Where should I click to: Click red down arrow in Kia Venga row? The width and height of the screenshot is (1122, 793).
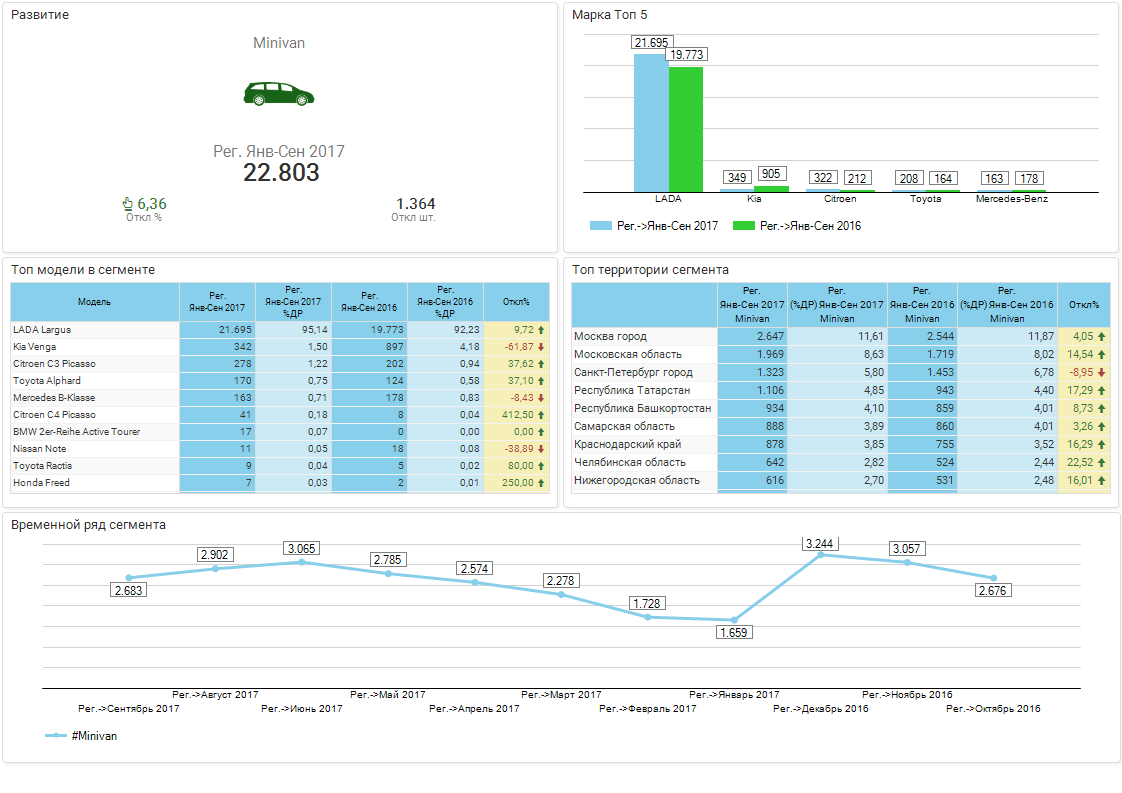tap(541, 347)
